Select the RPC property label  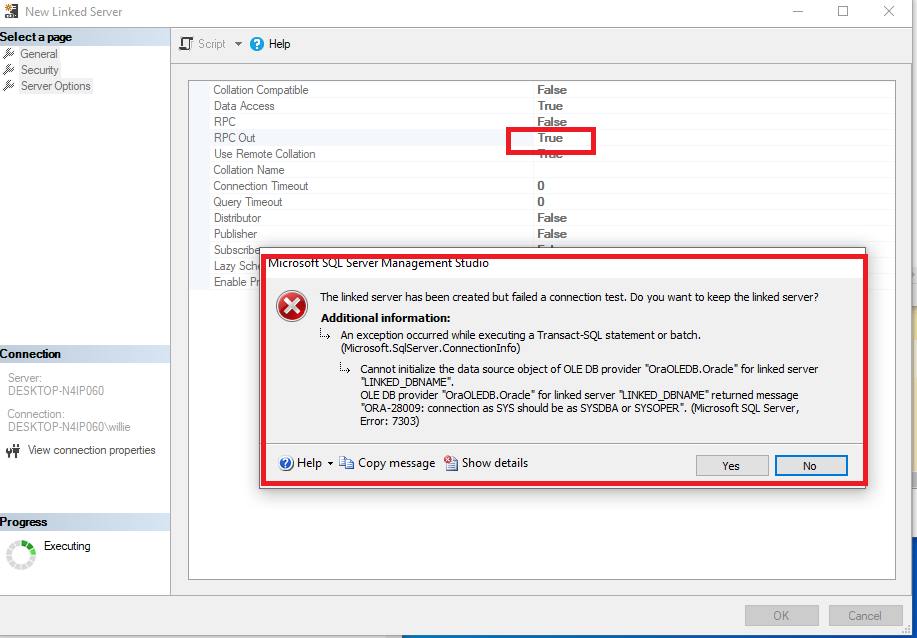225,122
